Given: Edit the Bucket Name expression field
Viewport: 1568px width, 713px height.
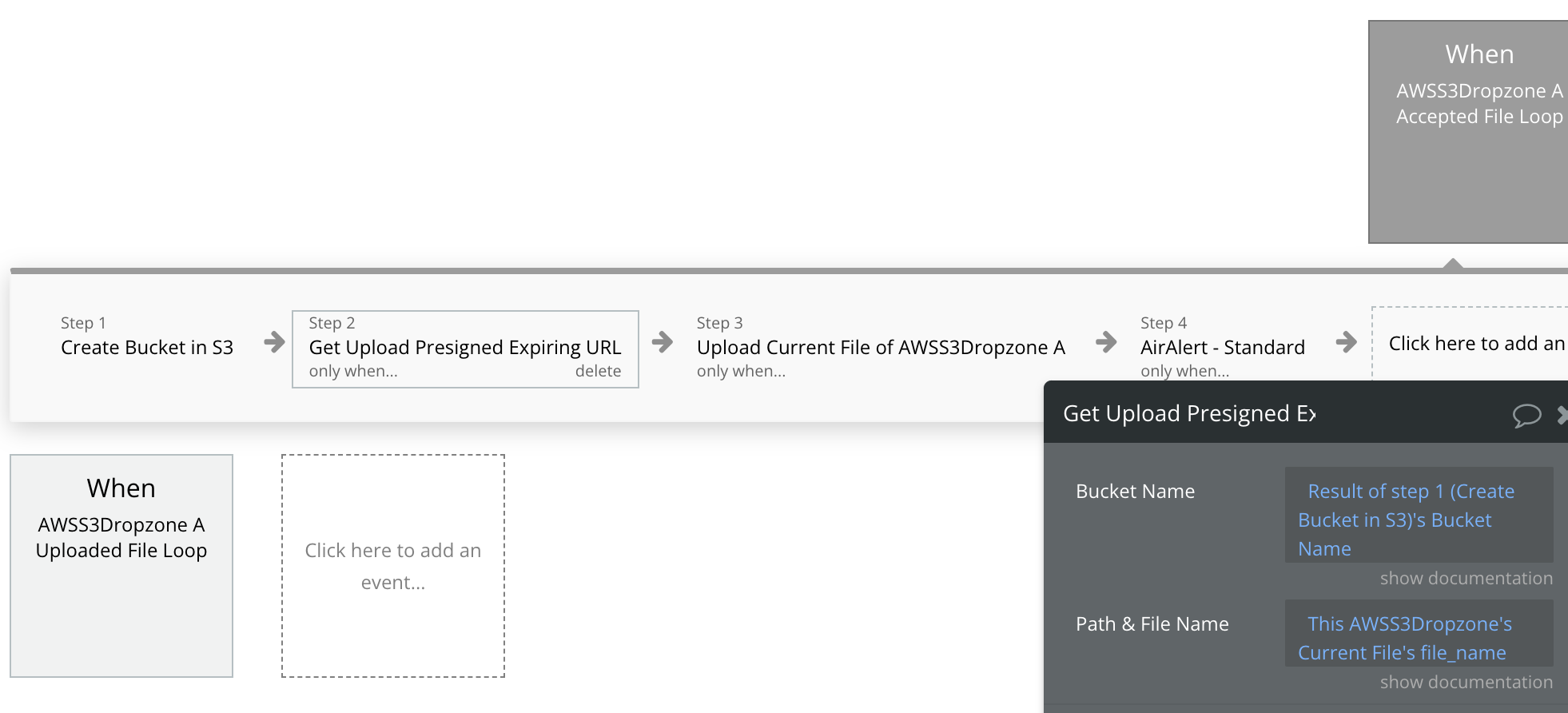Looking at the screenshot, I should pos(1419,515).
